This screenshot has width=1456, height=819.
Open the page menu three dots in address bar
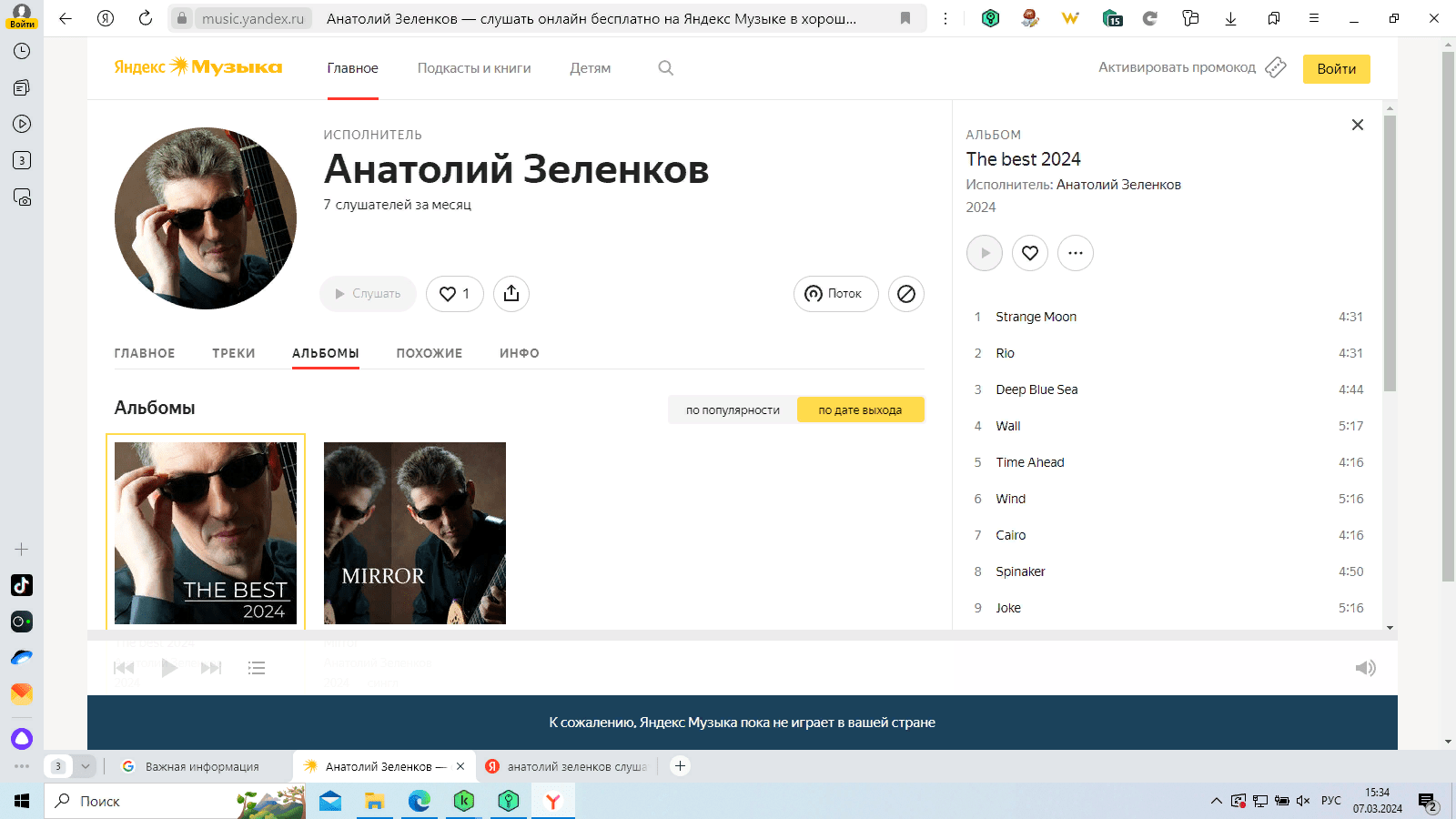click(945, 18)
